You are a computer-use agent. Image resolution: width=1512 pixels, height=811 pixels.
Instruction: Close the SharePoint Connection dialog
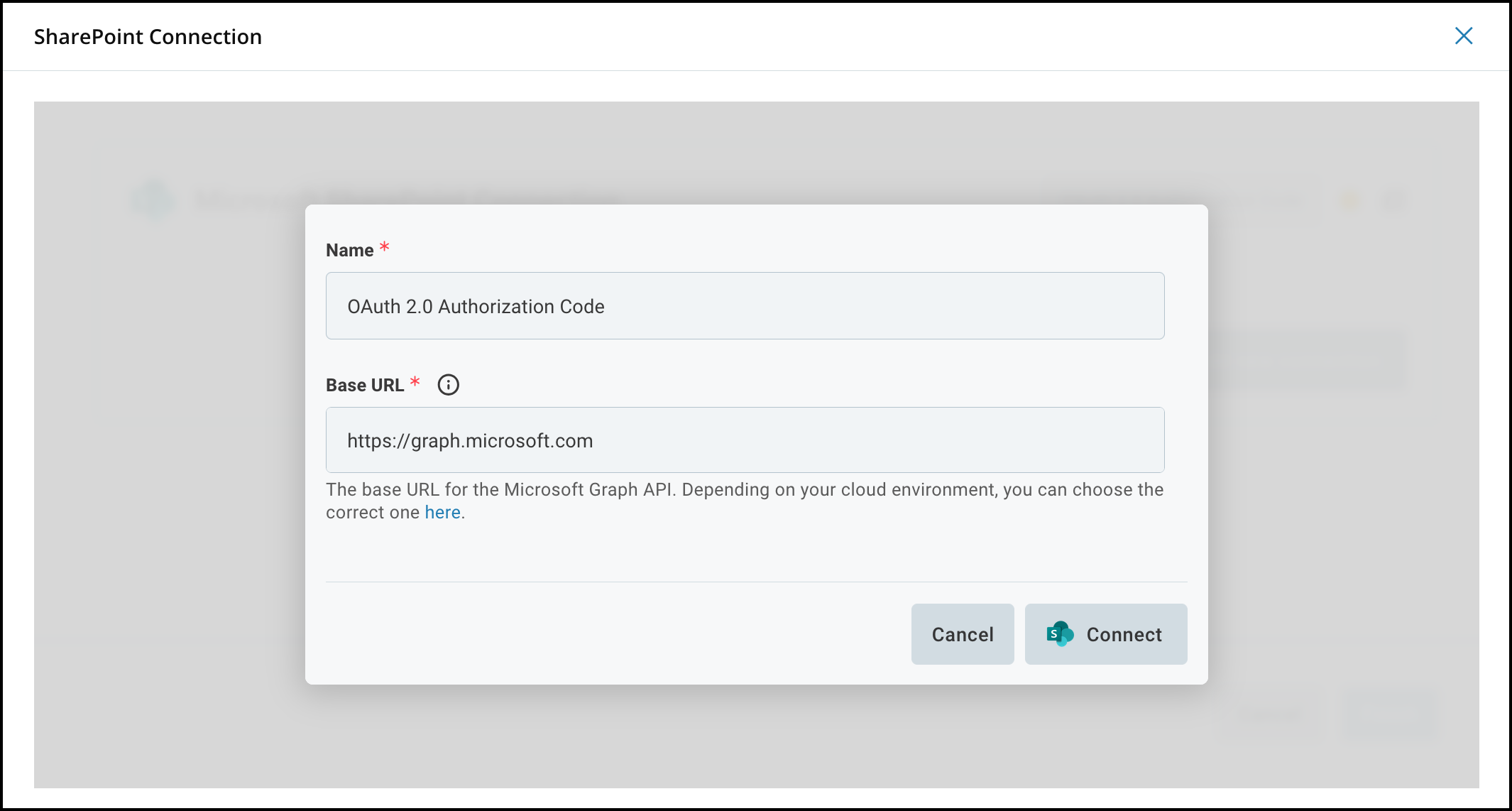coord(1463,36)
